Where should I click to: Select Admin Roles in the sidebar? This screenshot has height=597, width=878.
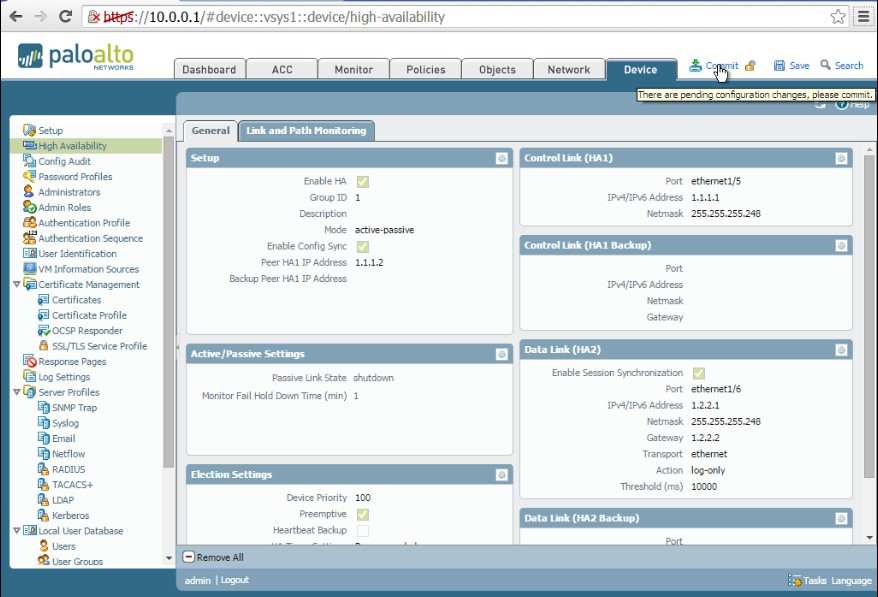[x=64, y=208]
